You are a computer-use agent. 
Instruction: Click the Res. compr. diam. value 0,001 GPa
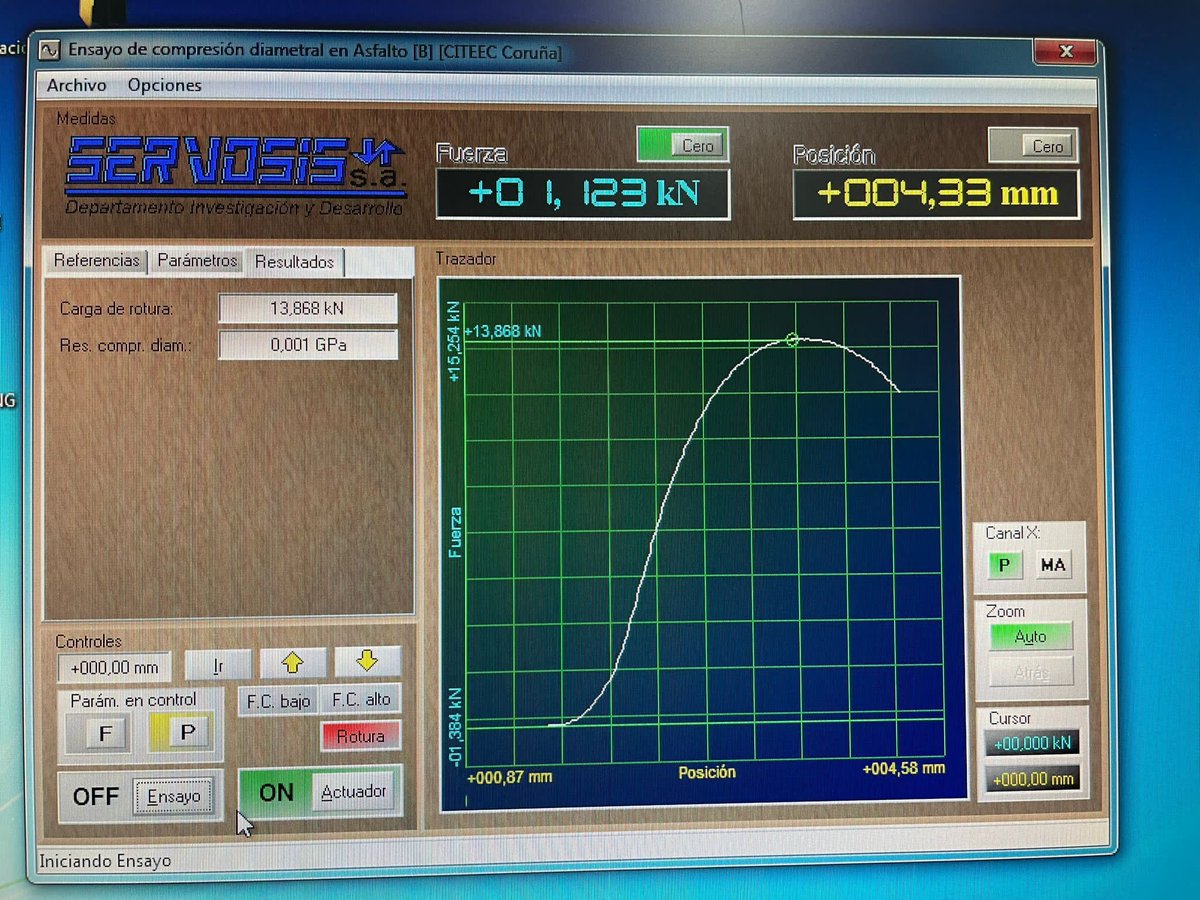click(x=307, y=346)
